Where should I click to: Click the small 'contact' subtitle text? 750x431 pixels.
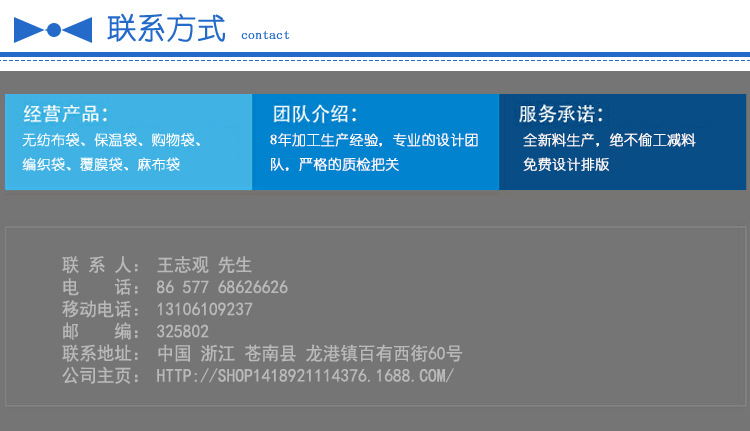pos(265,35)
